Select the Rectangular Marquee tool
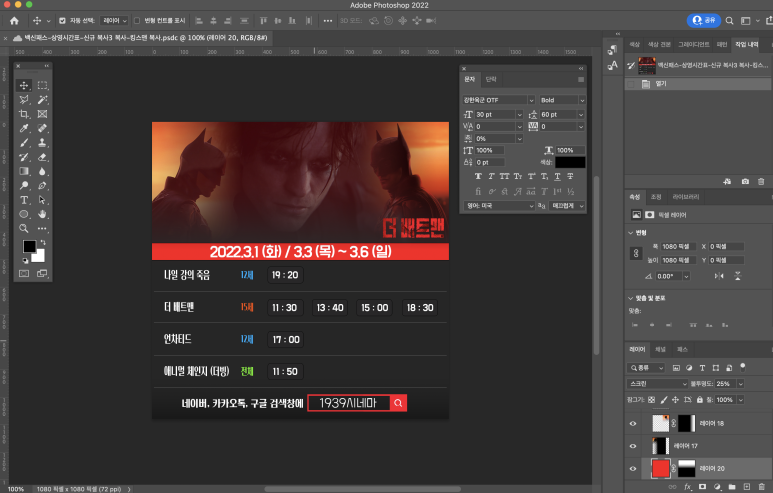 tap(42, 85)
